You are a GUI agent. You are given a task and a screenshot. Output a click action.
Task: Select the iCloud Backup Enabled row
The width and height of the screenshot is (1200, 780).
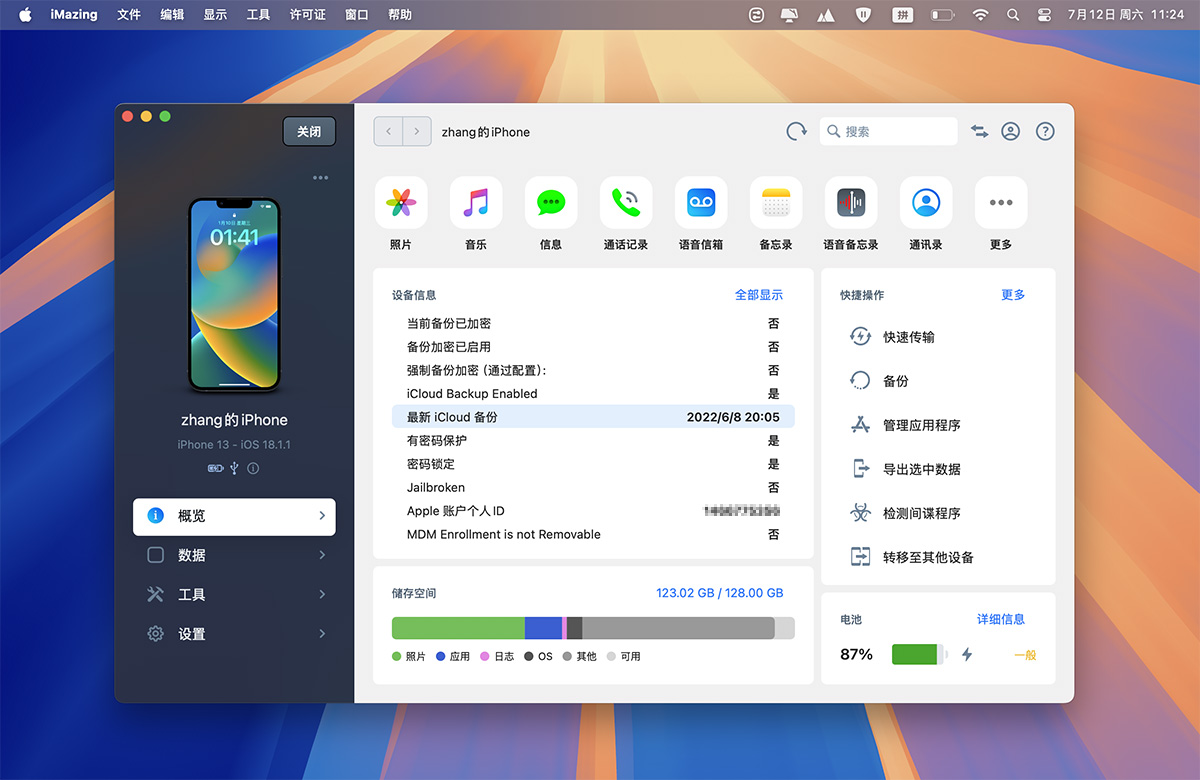[x=593, y=393]
